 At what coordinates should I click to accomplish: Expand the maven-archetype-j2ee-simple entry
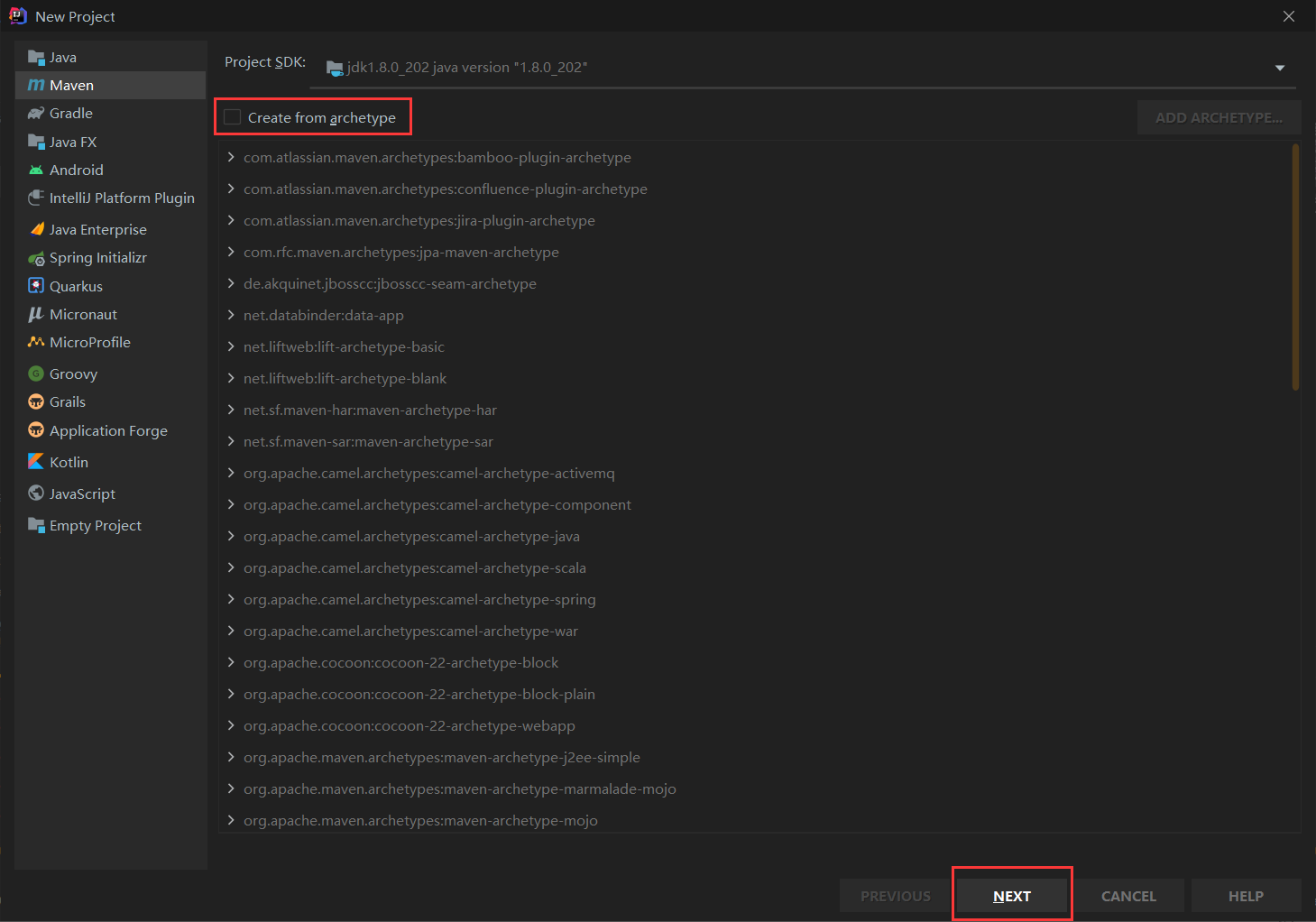(232, 757)
